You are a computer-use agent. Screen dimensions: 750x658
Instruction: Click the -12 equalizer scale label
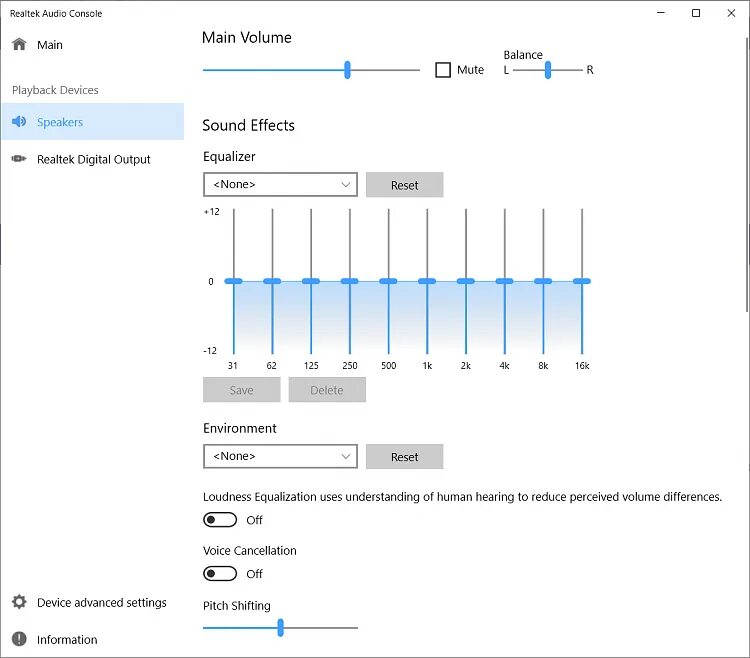pyautogui.click(x=210, y=351)
